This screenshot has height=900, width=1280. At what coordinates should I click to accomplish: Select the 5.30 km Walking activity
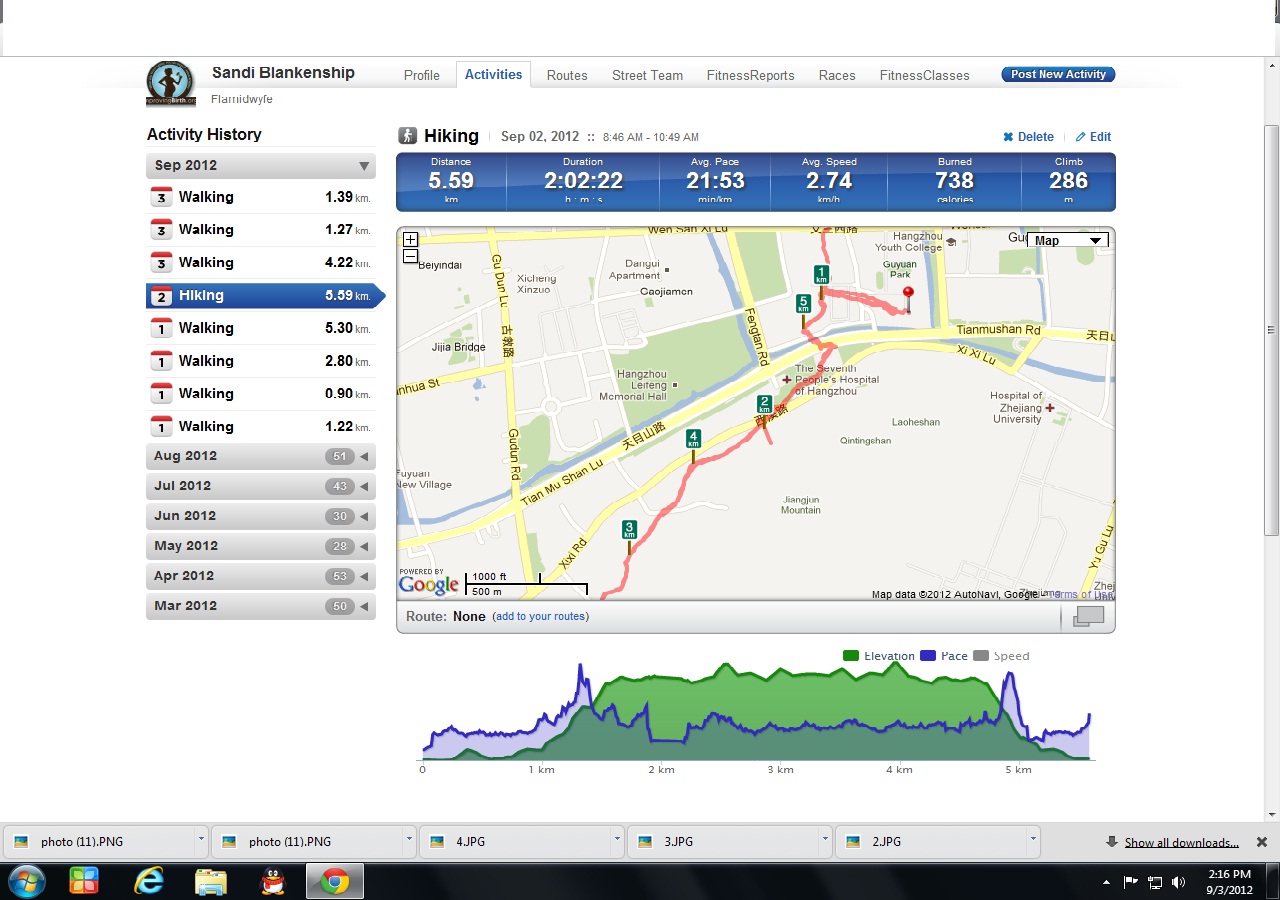(260, 328)
